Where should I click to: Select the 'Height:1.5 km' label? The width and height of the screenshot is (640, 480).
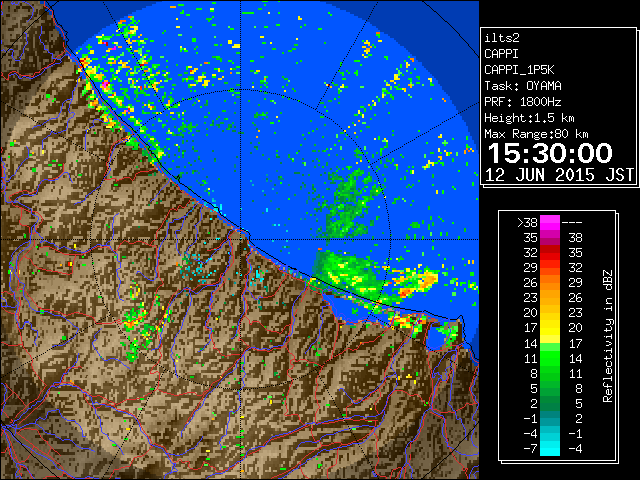[529, 118]
